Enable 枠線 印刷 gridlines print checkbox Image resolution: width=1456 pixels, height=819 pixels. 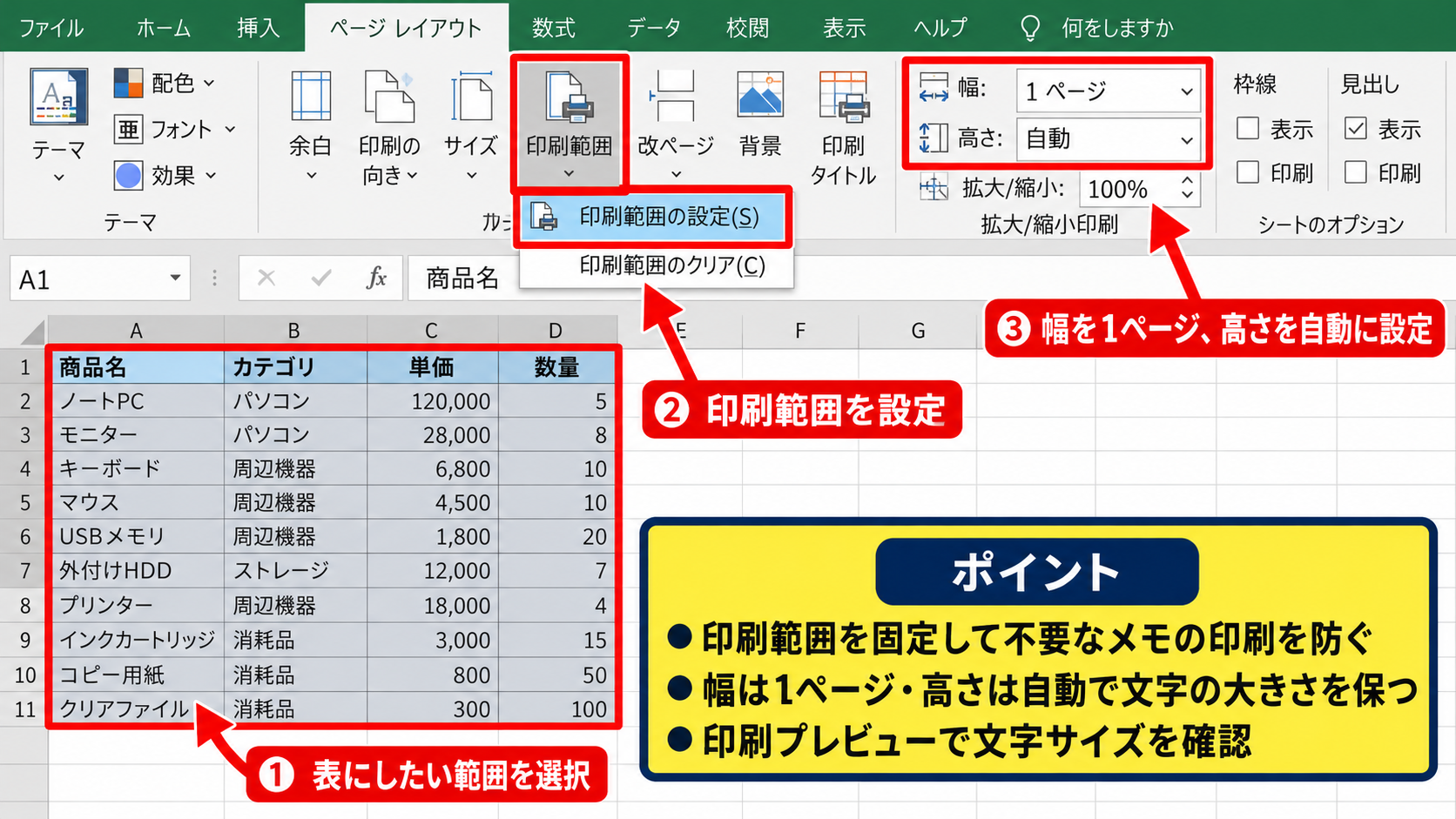pyautogui.click(x=1248, y=172)
